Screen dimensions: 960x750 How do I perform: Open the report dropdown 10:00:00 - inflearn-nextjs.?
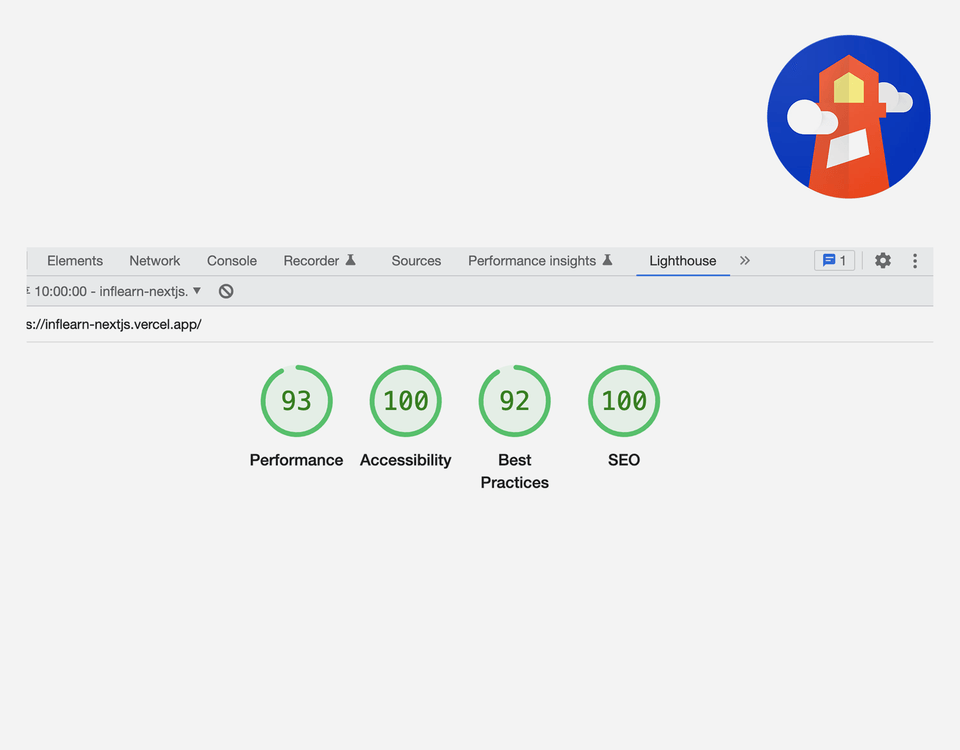pyautogui.click(x=114, y=291)
